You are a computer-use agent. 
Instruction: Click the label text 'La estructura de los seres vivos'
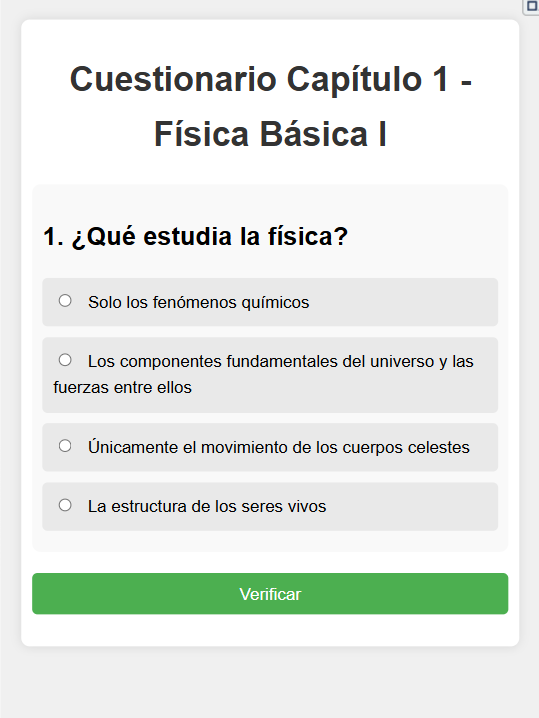coord(207,506)
